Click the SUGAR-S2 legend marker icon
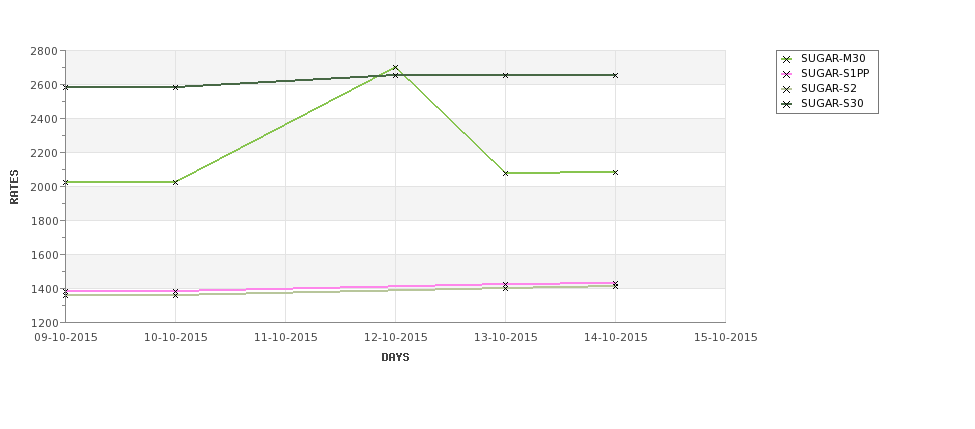Image resolution: width=975 pixels, height=429 pixels. [x=787, y=89]
